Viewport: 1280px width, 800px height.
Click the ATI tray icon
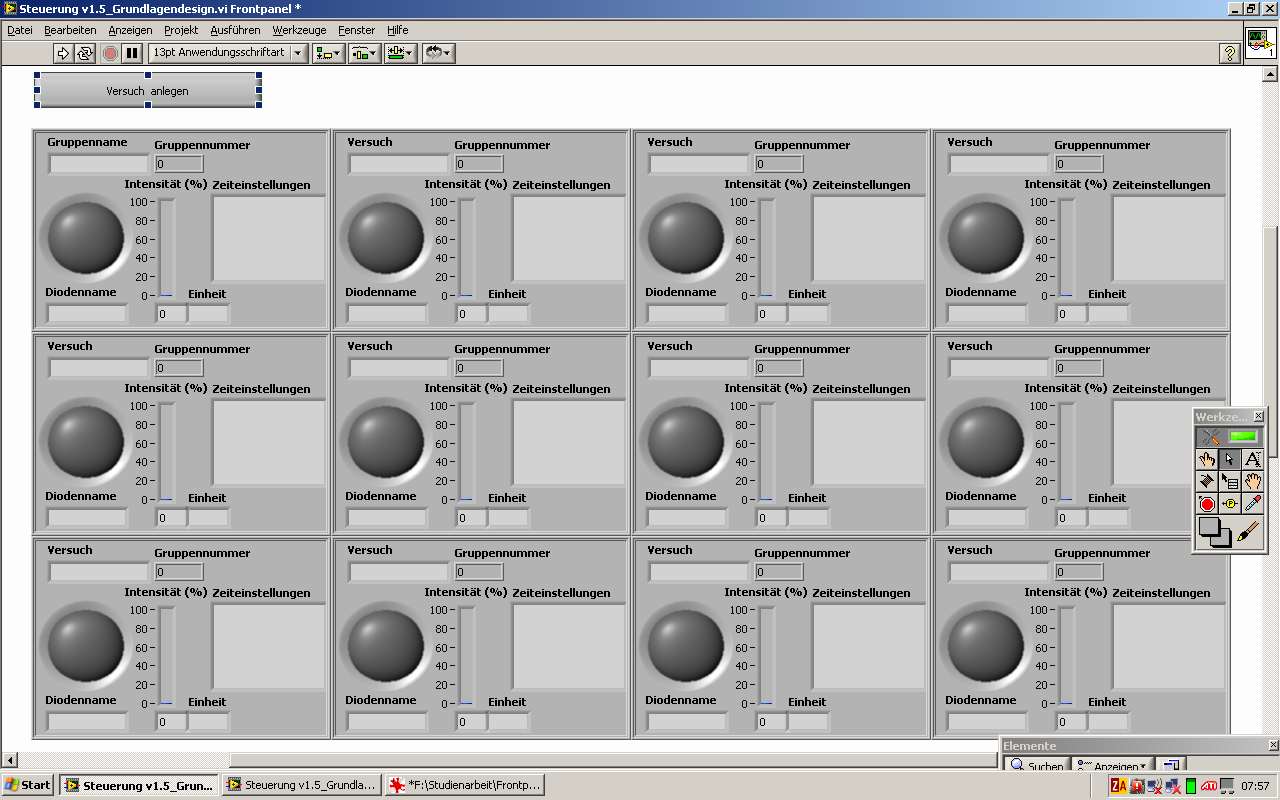[1209, 786]
